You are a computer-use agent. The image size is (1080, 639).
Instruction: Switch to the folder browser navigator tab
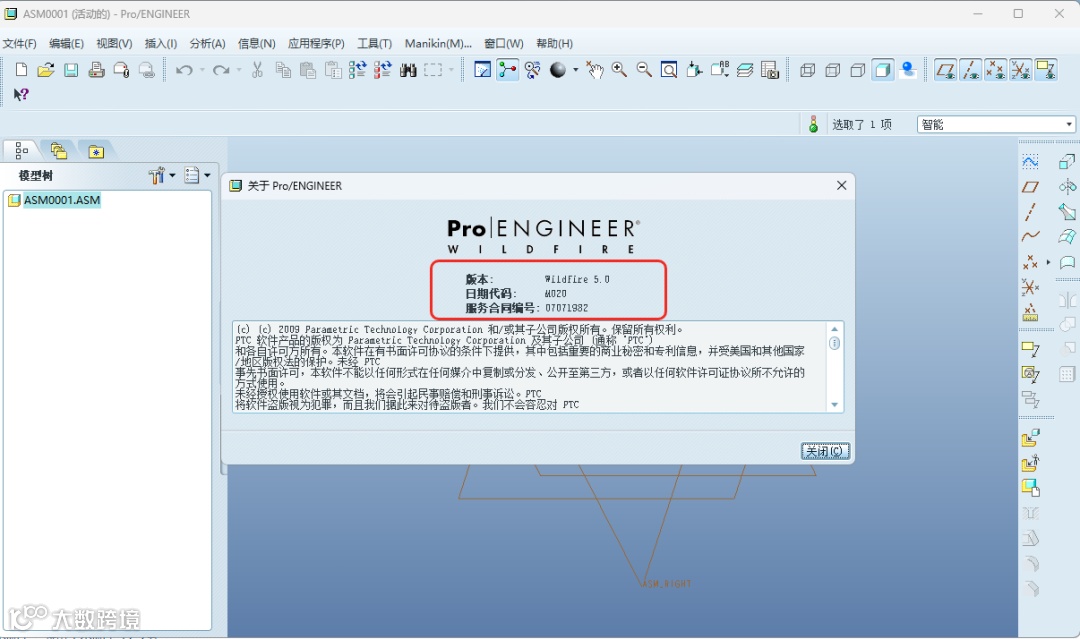[x=59, y=150]
